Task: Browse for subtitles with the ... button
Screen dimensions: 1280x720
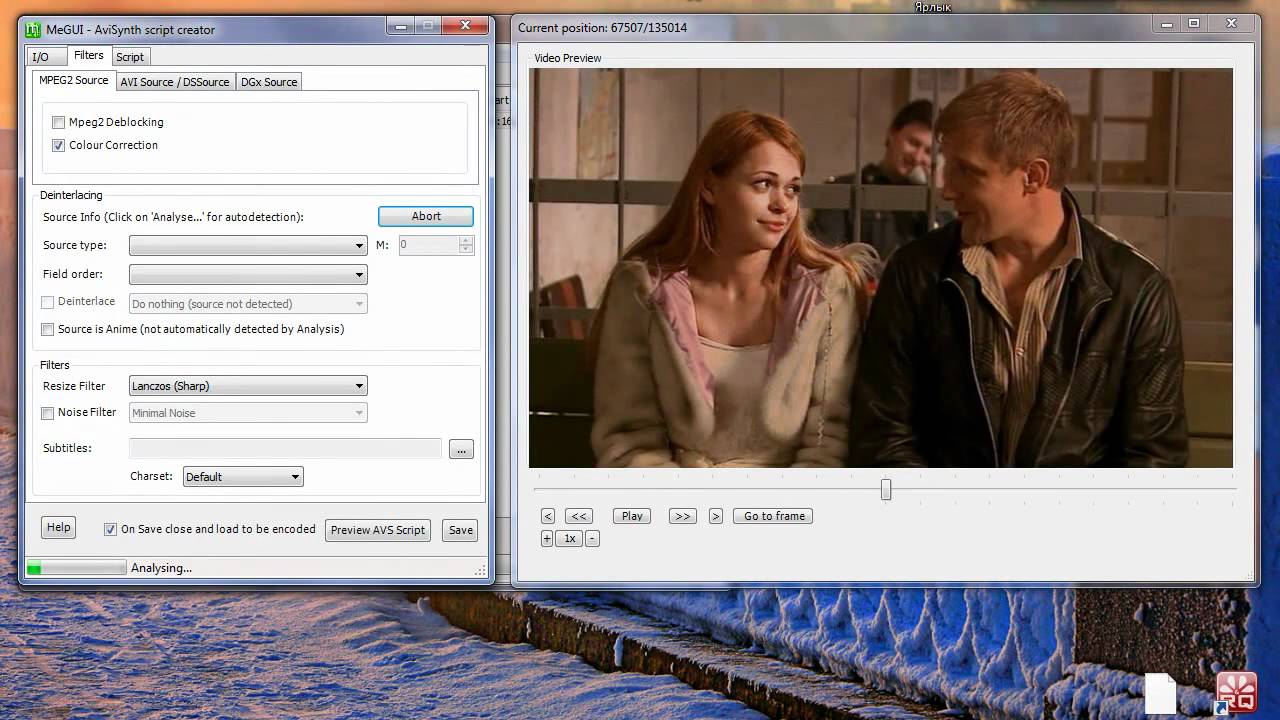Action: point(461,450)
